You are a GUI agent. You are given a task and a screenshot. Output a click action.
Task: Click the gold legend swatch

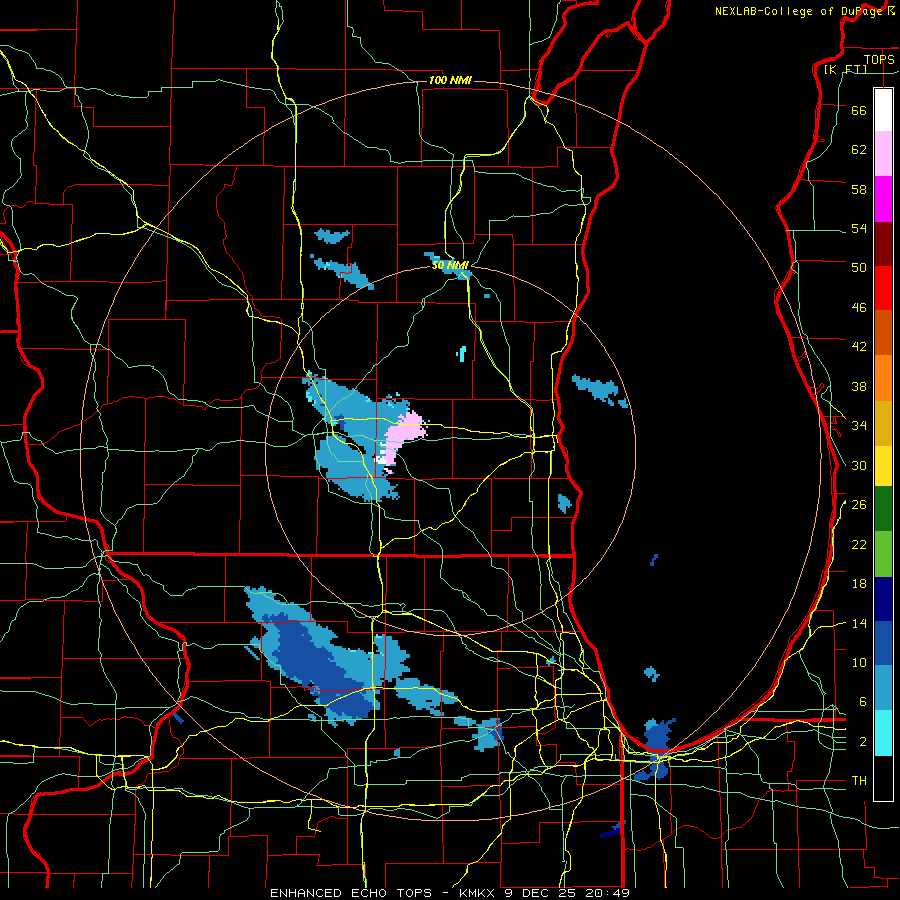883,423
